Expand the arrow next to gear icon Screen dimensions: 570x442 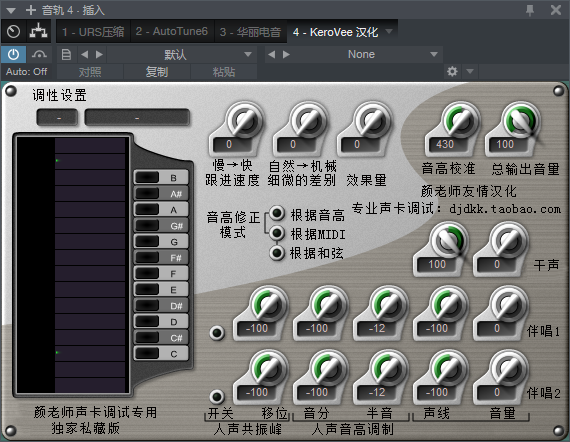pos(470,71)
